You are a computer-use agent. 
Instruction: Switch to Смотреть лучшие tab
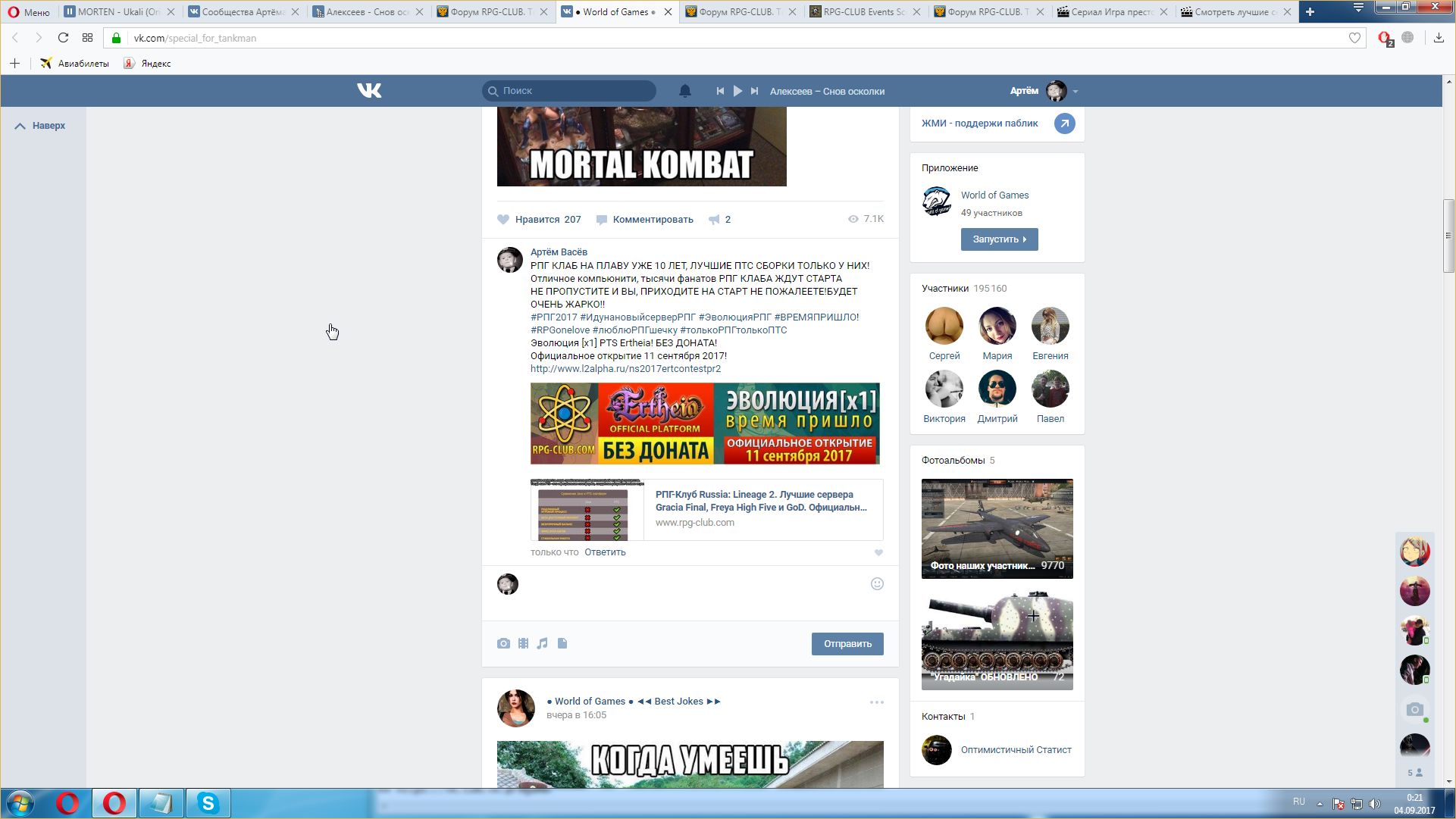(1235, 11)
